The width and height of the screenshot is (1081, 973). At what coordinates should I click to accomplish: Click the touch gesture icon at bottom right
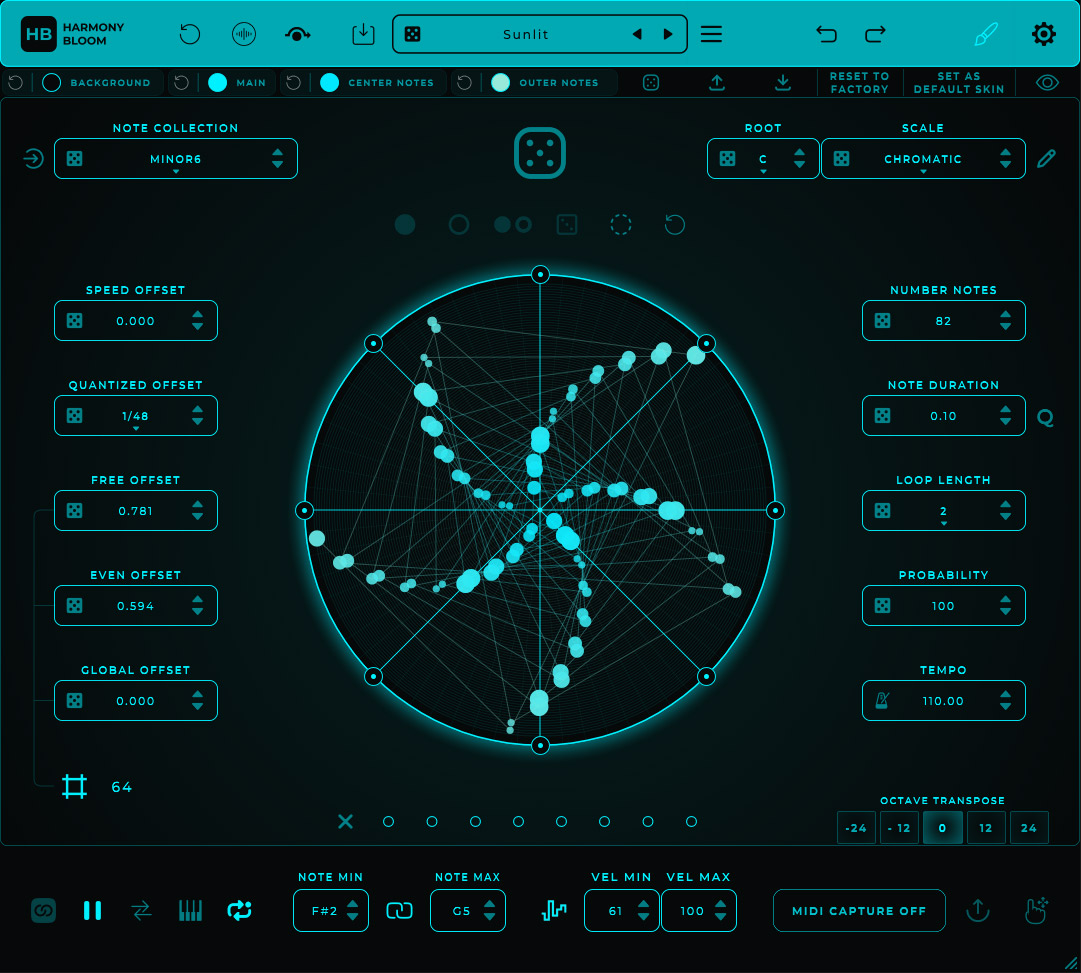[x=1037, y=910]
